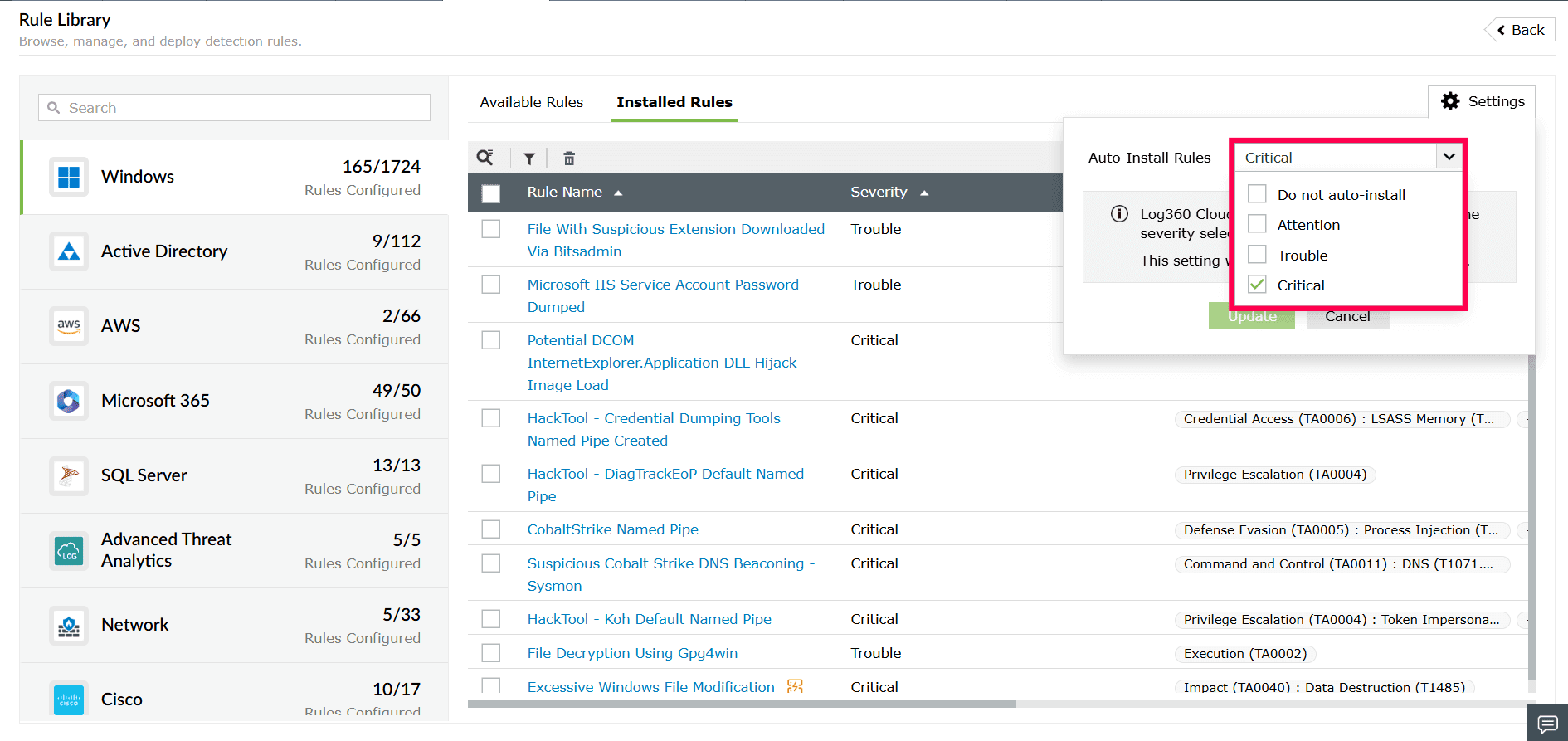The width and height of the screenshot is (1568, 741).
Task: Click the Network firewall icon
Action: pyautogui.click(x=69, y=625)
